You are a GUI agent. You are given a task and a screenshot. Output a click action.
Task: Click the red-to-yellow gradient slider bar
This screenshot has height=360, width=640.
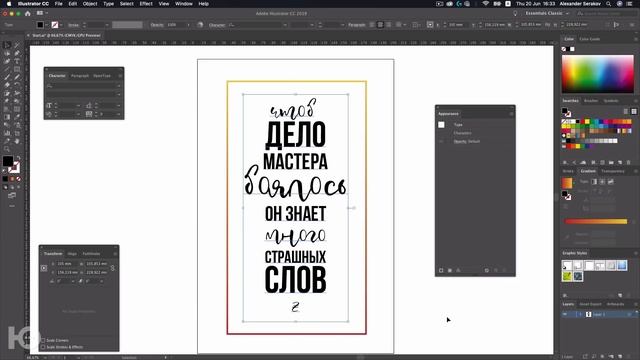click(x=596, y=222)
